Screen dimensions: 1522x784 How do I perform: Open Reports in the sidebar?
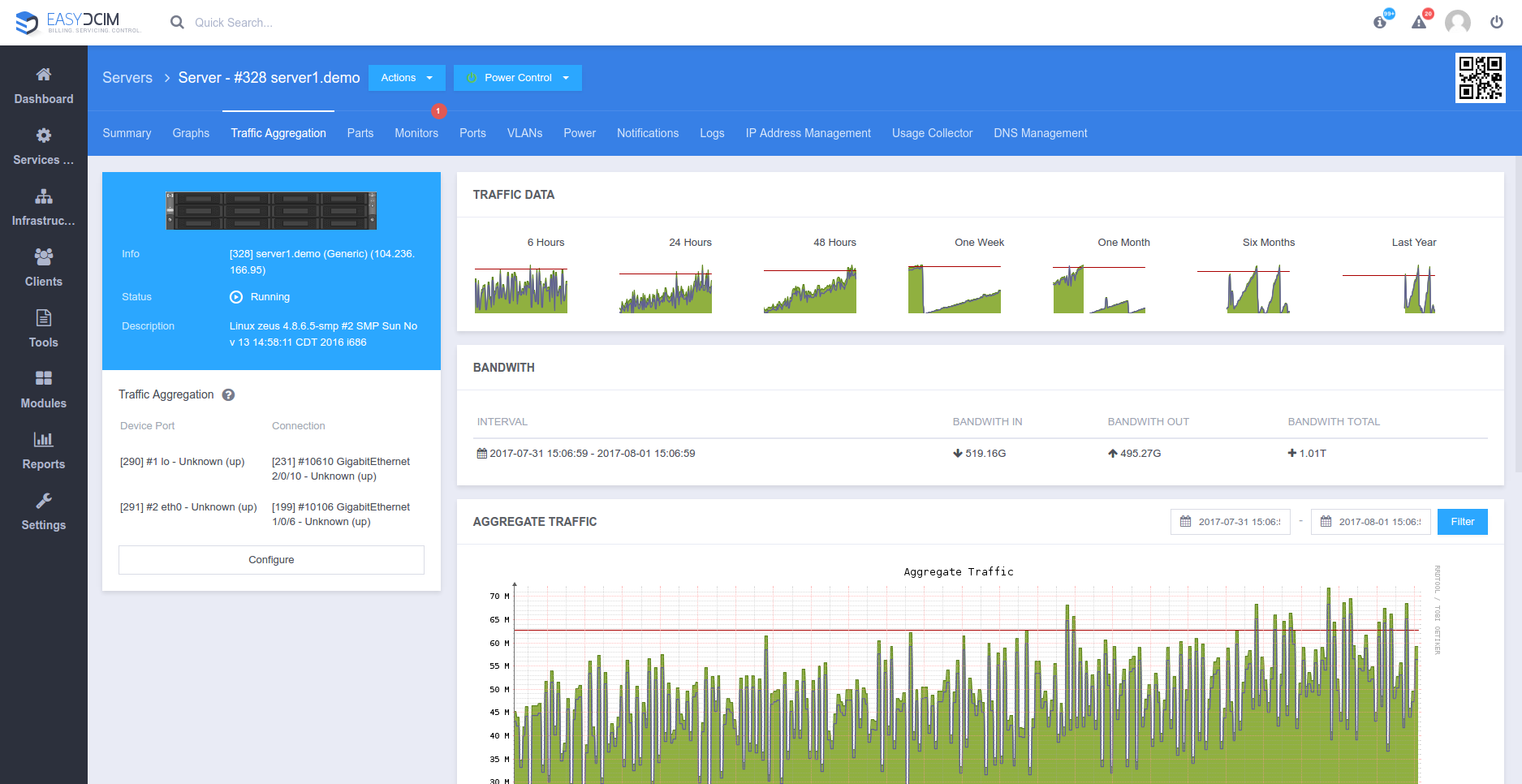click(44, 451)
